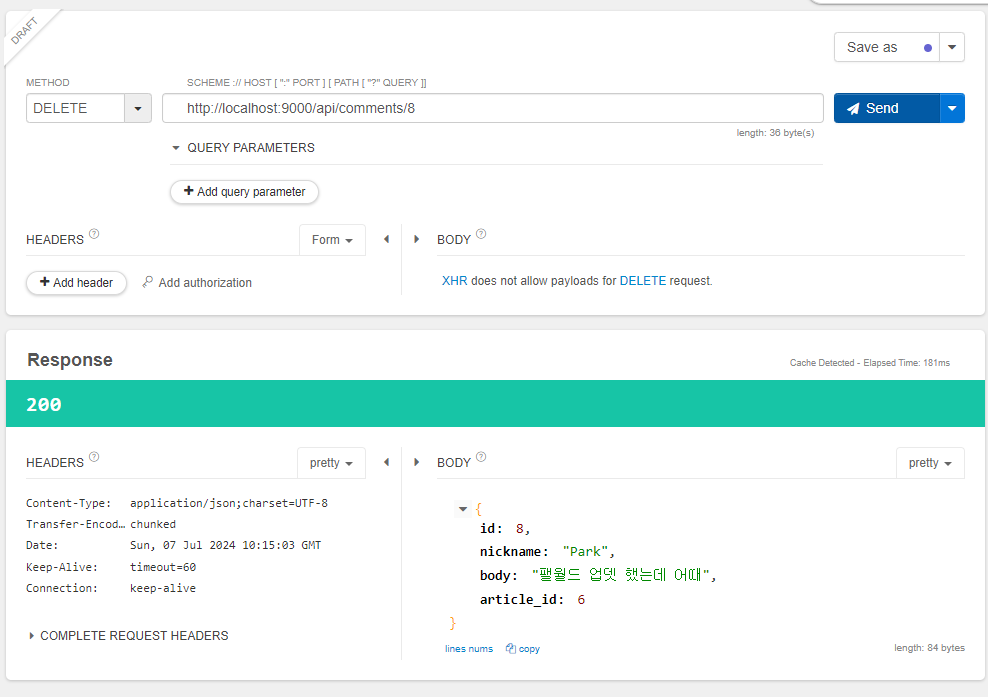
Task: Click the request URL input field
Action: click(x=493, y=108)
